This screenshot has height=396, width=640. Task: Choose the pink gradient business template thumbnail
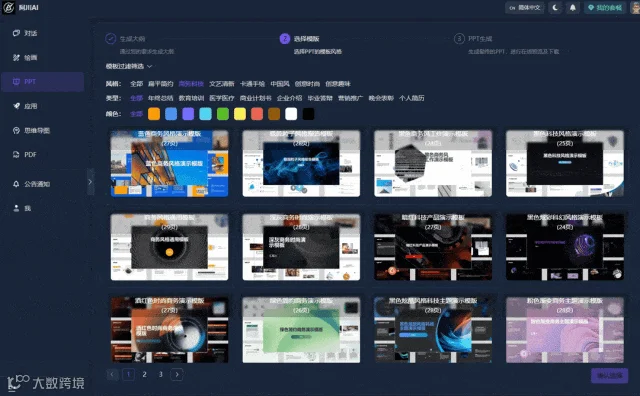[x=565, y=330]
